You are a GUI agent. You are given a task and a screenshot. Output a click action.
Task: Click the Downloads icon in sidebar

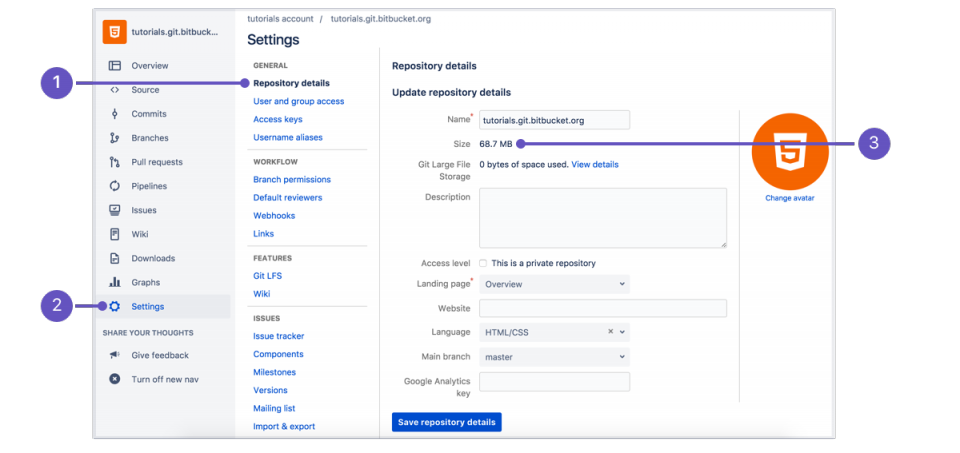coord(115,258)
